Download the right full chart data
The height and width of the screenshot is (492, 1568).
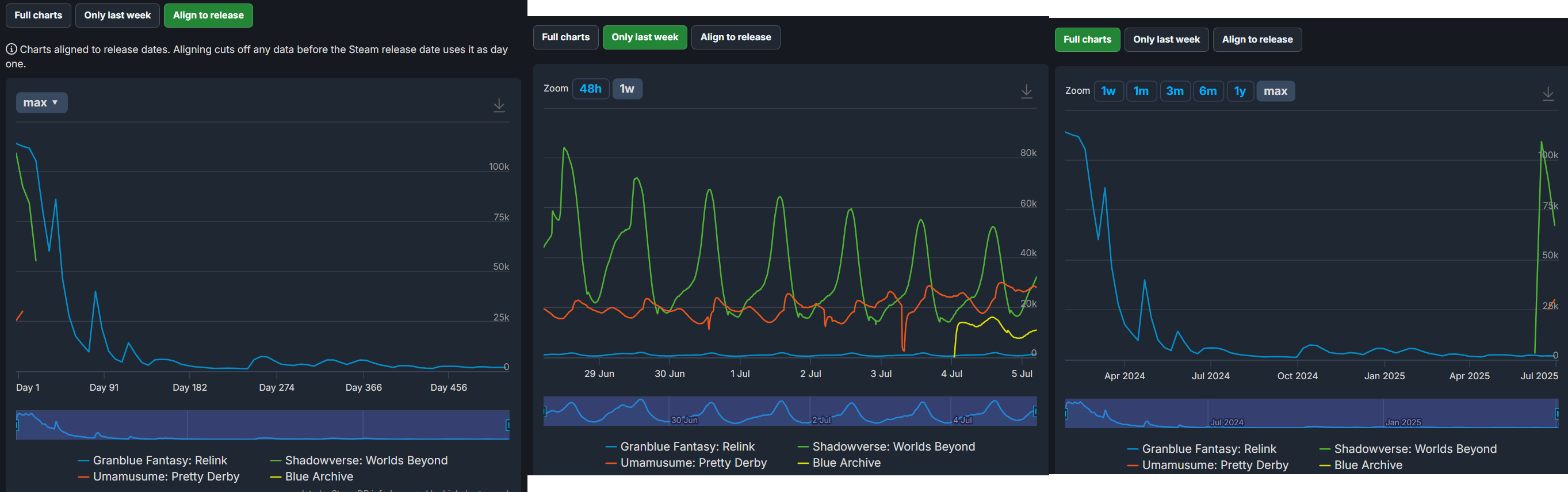click(1548, 93)
